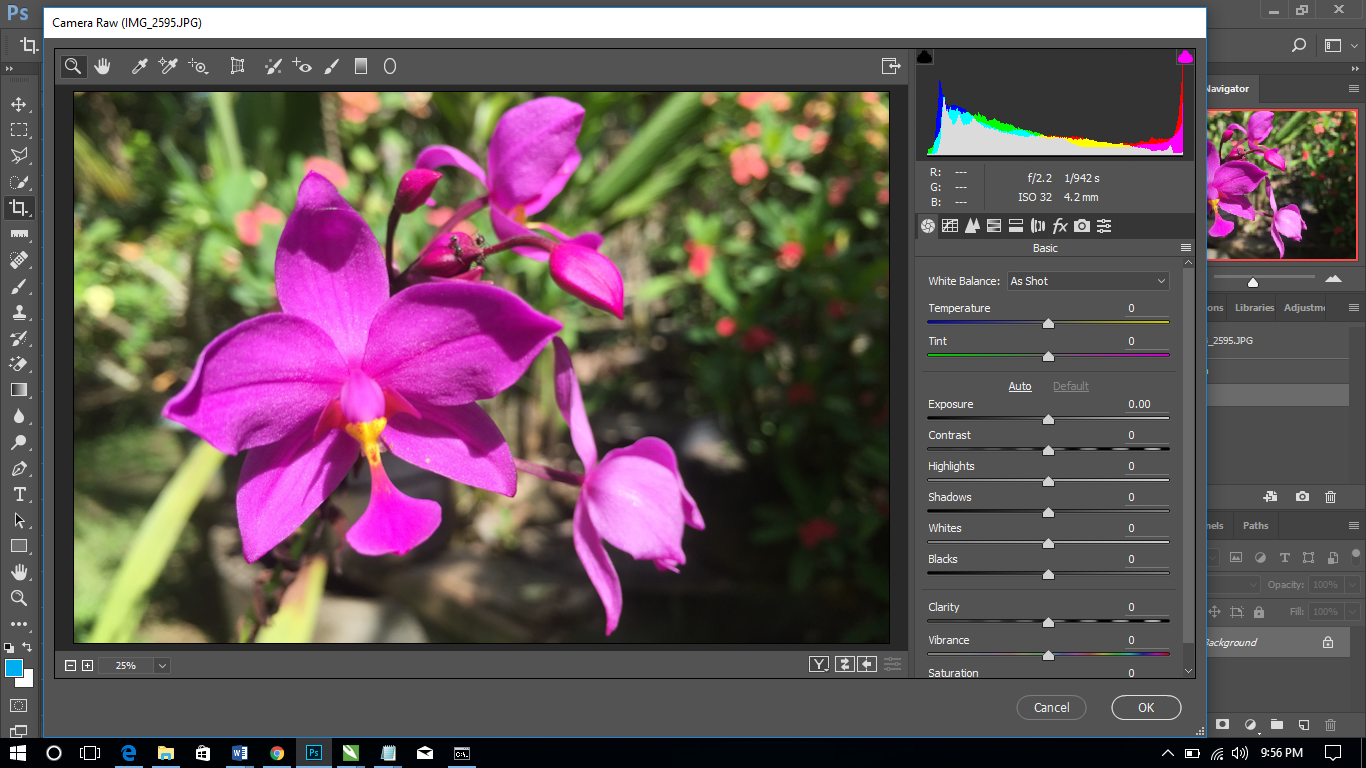The image size is (1366, 768).
Task: Select the White Balance eyedropper tool
Action: (x=140, y=66)
